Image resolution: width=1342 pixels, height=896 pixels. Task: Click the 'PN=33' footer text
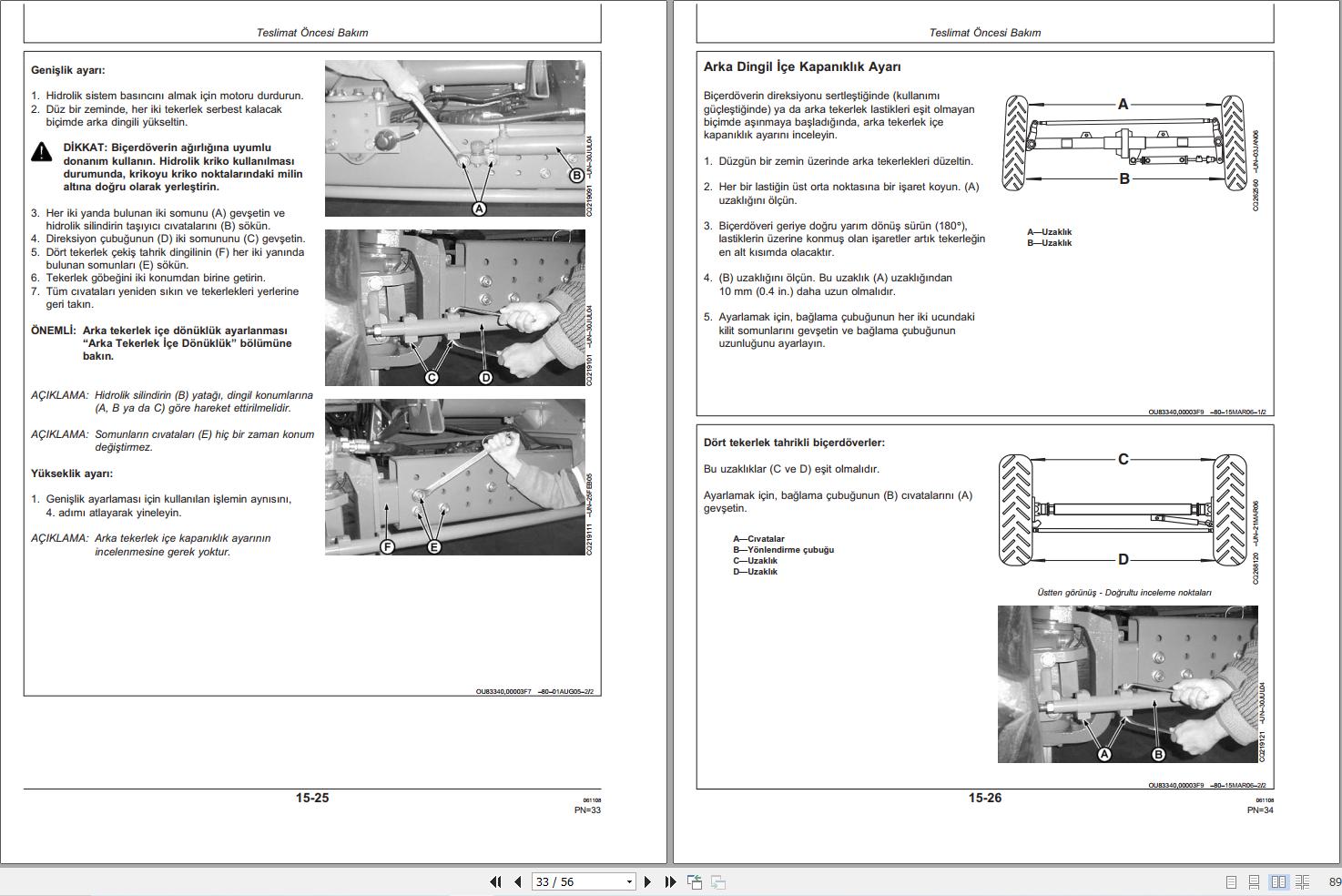(x=587, y=810)
